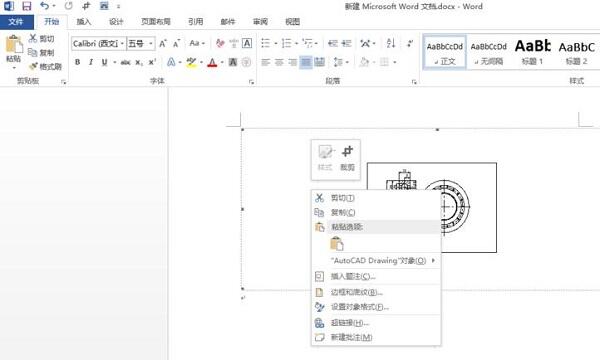Click the Sort A-Z icon

[391, 43]
